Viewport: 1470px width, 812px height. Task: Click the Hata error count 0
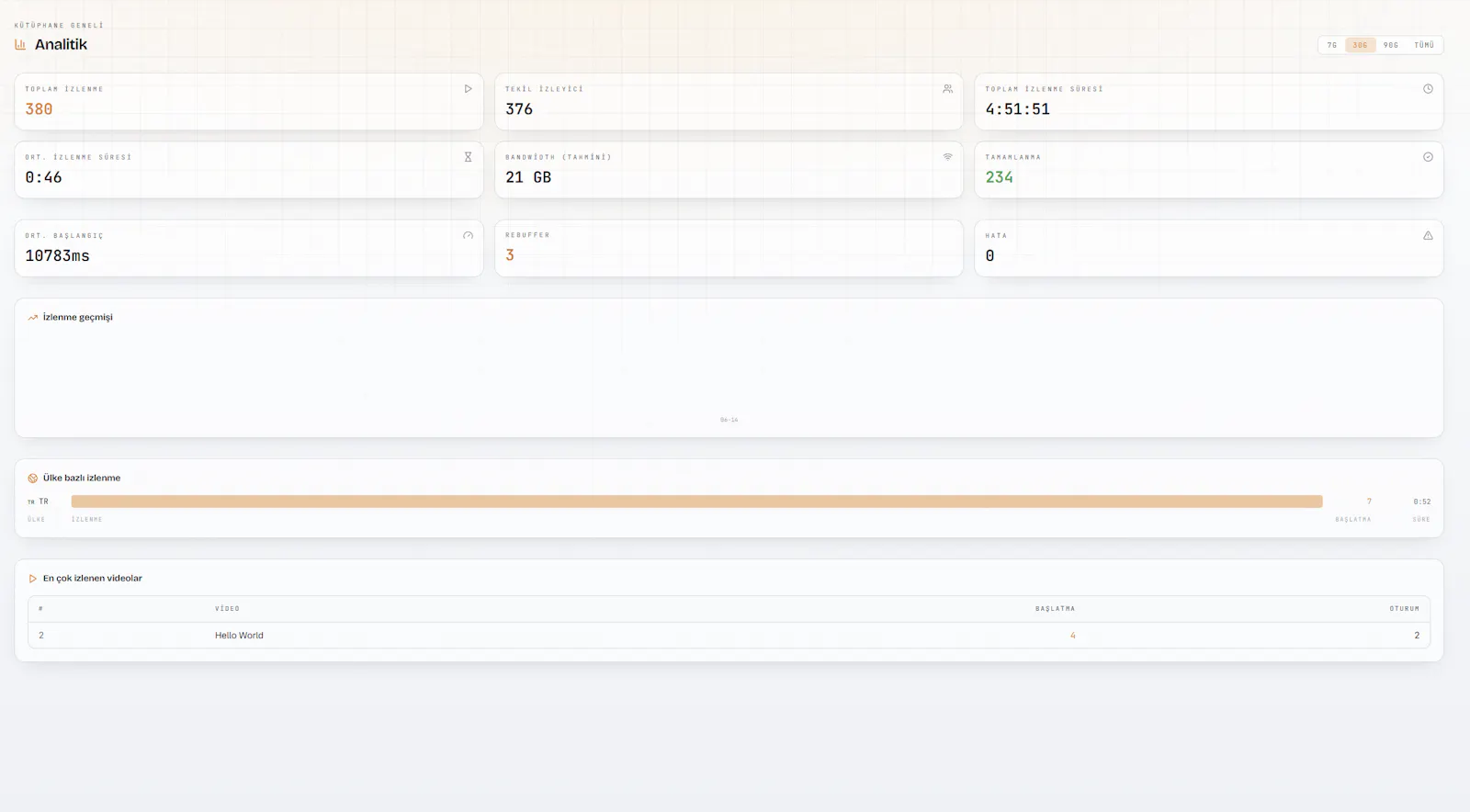(989, 256)
